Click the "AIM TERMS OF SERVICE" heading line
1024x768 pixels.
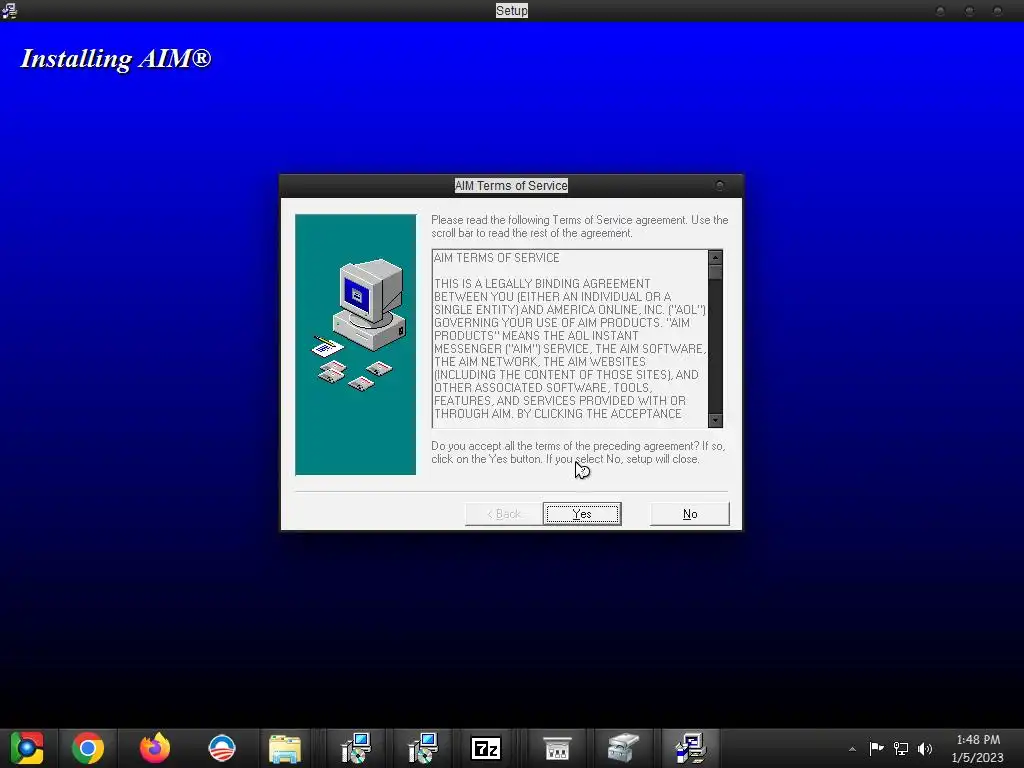coord(496,258)
